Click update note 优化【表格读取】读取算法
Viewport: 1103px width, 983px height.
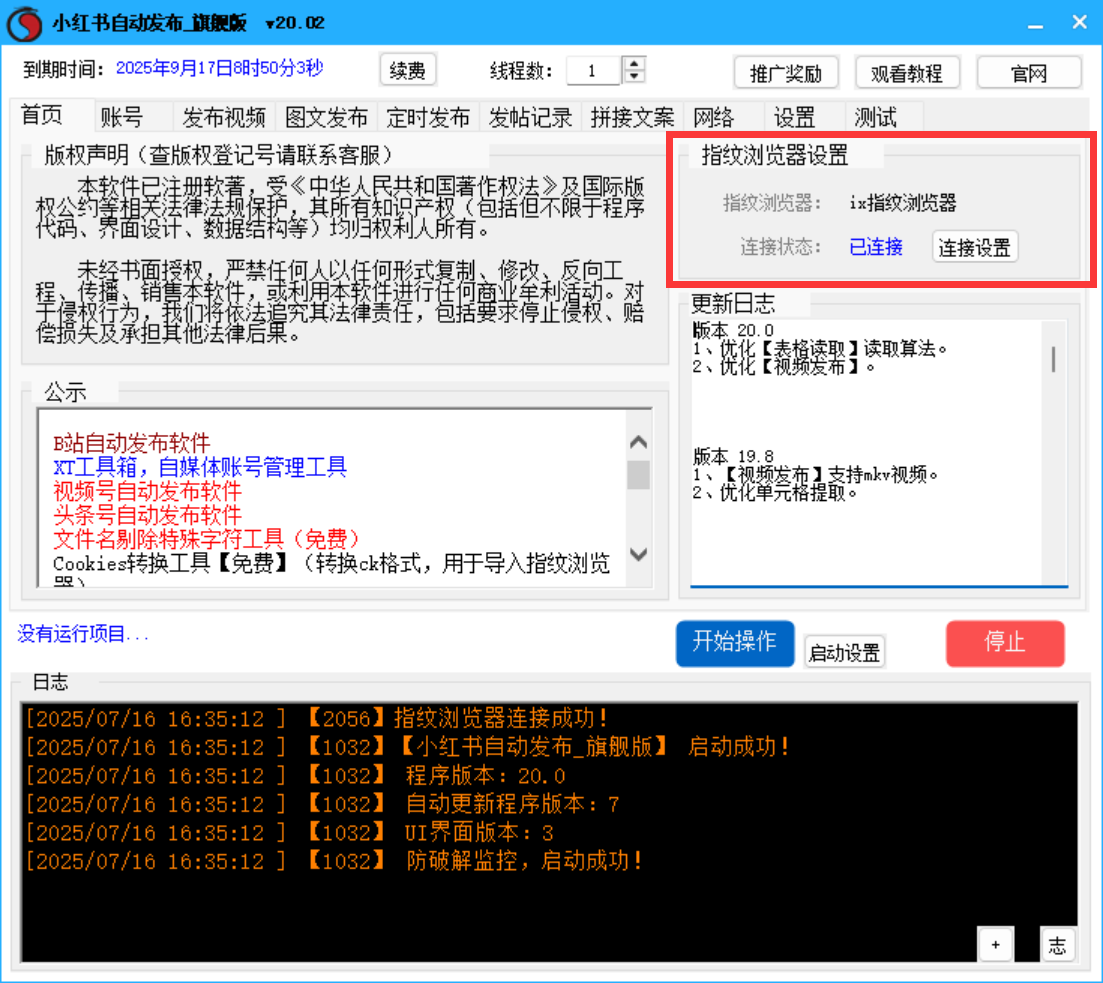[x=820, y=348]
